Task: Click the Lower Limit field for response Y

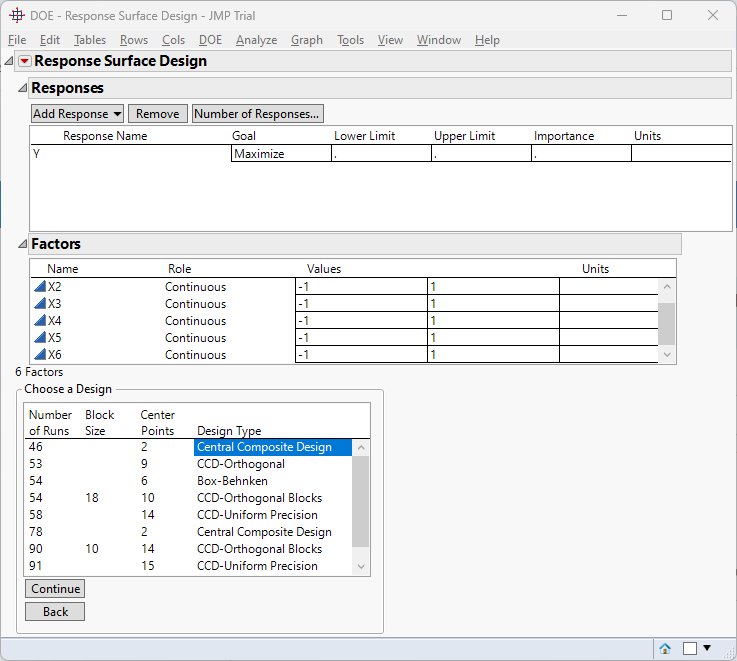Action: 381,154
